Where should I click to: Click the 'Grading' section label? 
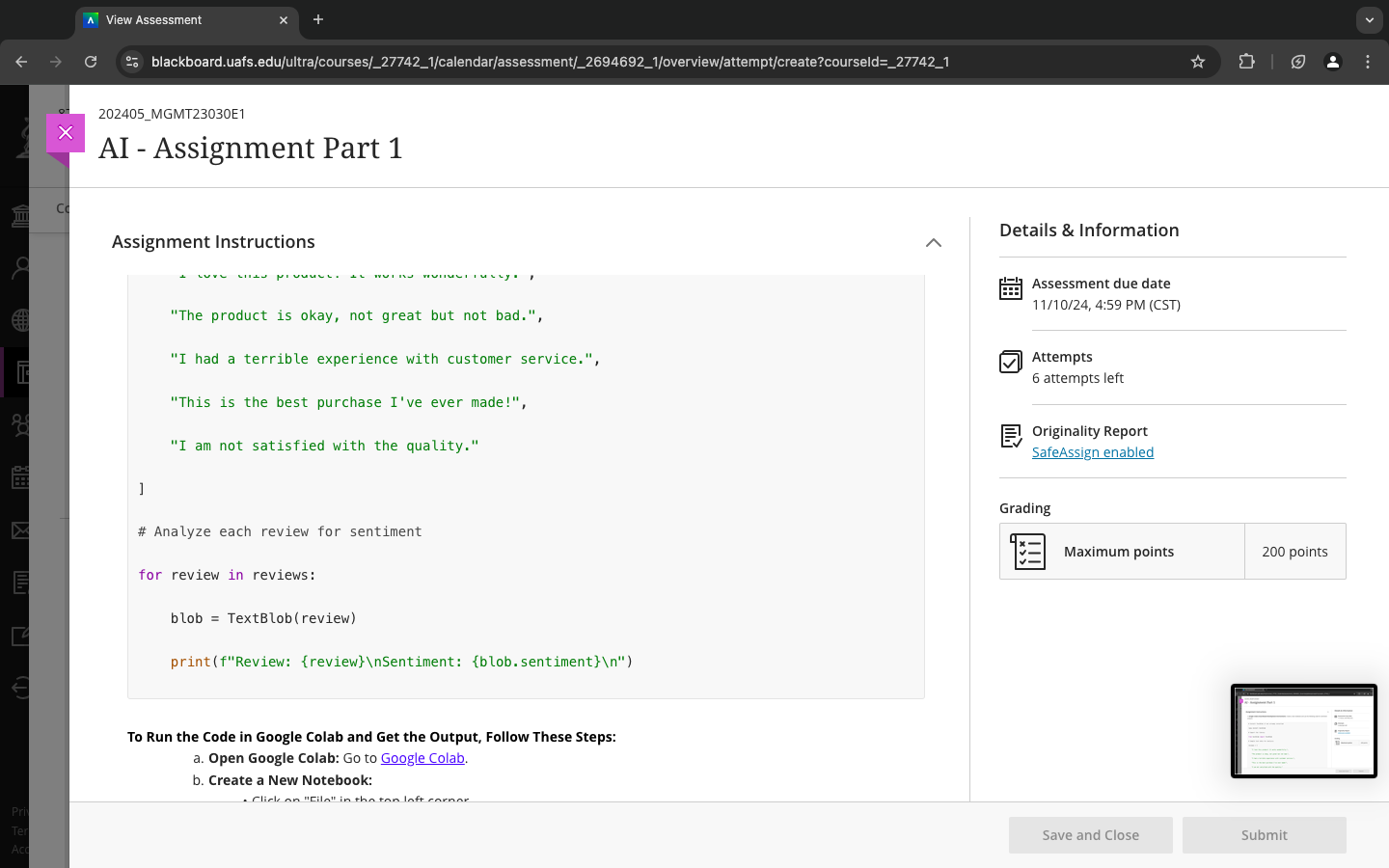1024,508
